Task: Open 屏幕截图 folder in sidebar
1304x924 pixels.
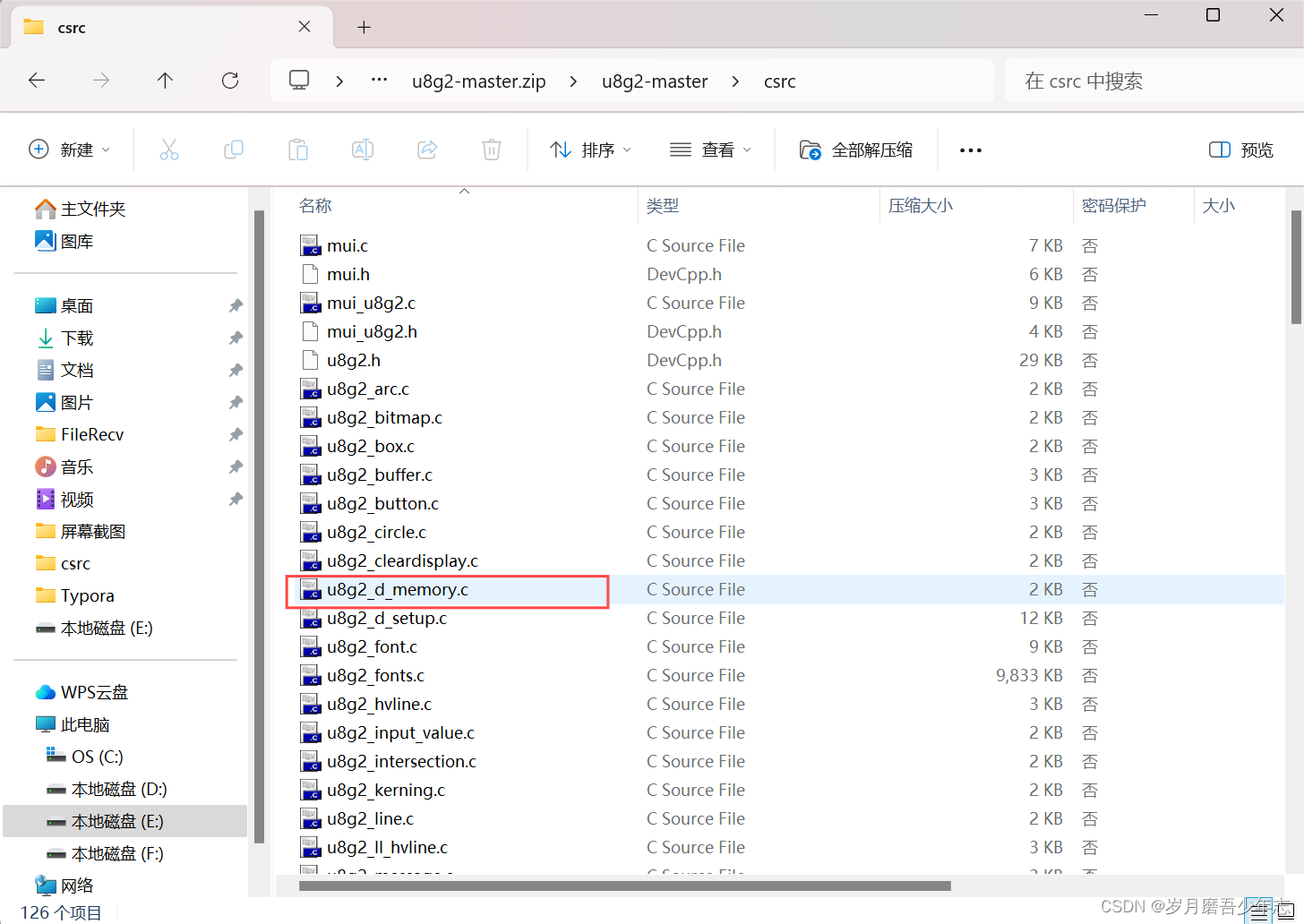Action: tap(80, 531)
